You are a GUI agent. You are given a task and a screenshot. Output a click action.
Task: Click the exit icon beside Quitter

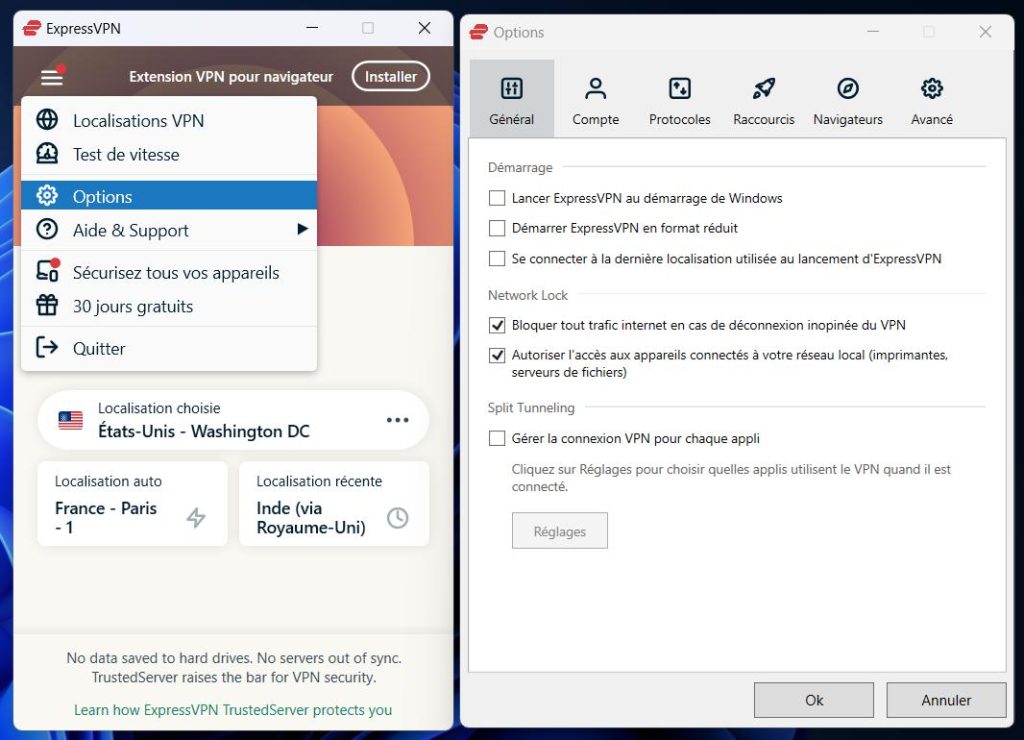coord(47,347)
